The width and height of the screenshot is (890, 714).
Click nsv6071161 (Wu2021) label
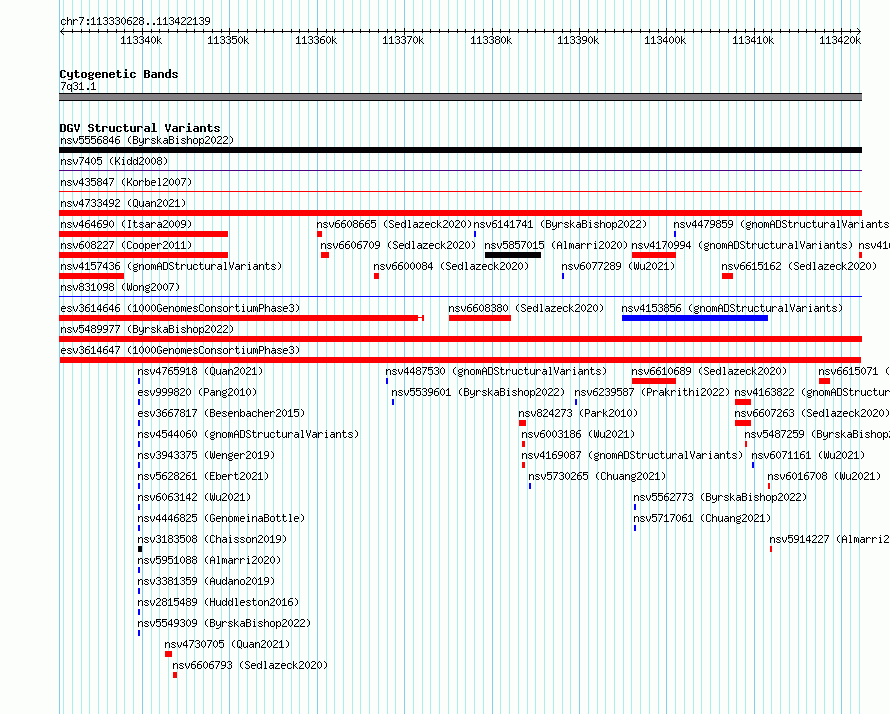808,455
